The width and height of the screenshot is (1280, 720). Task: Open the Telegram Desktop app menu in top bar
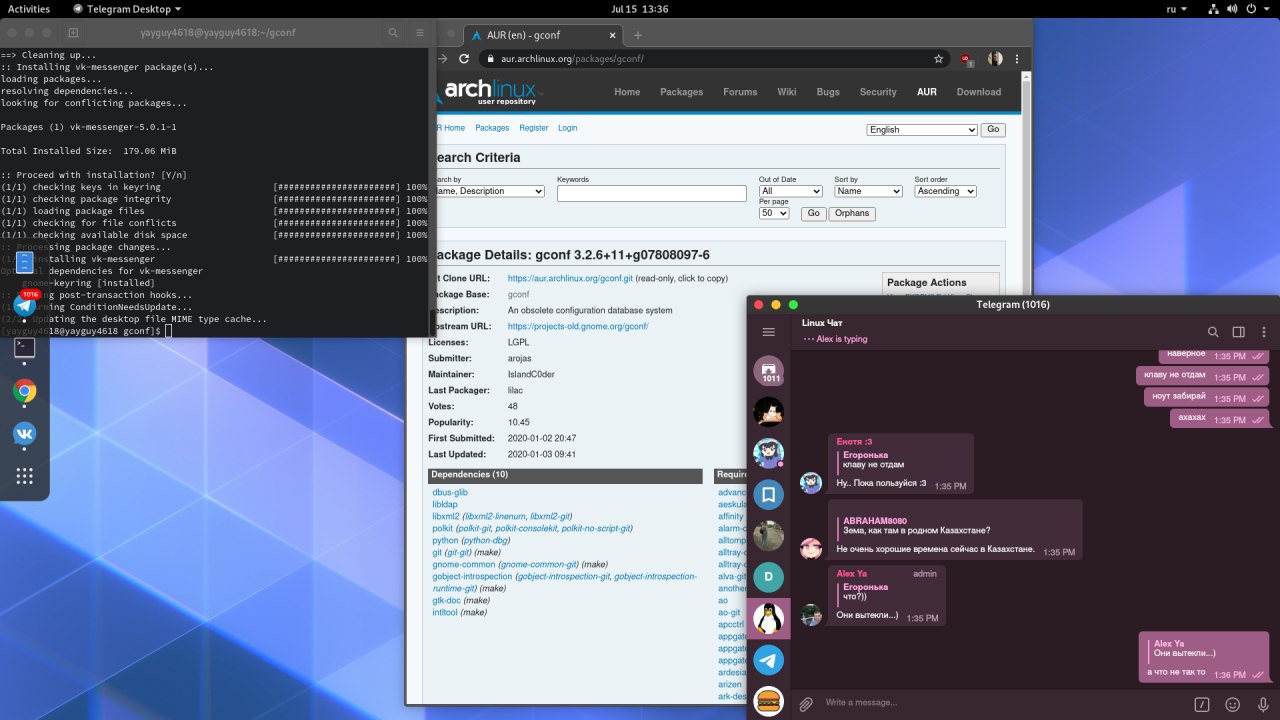[x=129, y=8]
